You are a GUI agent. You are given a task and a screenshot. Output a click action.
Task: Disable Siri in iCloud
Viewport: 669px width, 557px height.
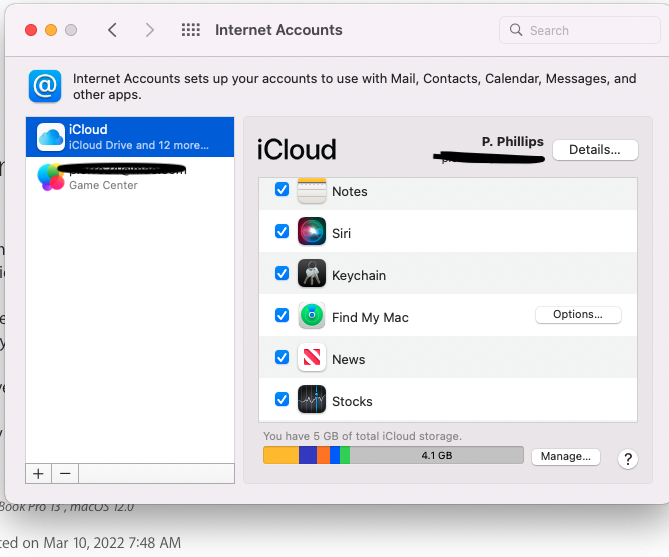pyautogui.click(x=282, y=231)
